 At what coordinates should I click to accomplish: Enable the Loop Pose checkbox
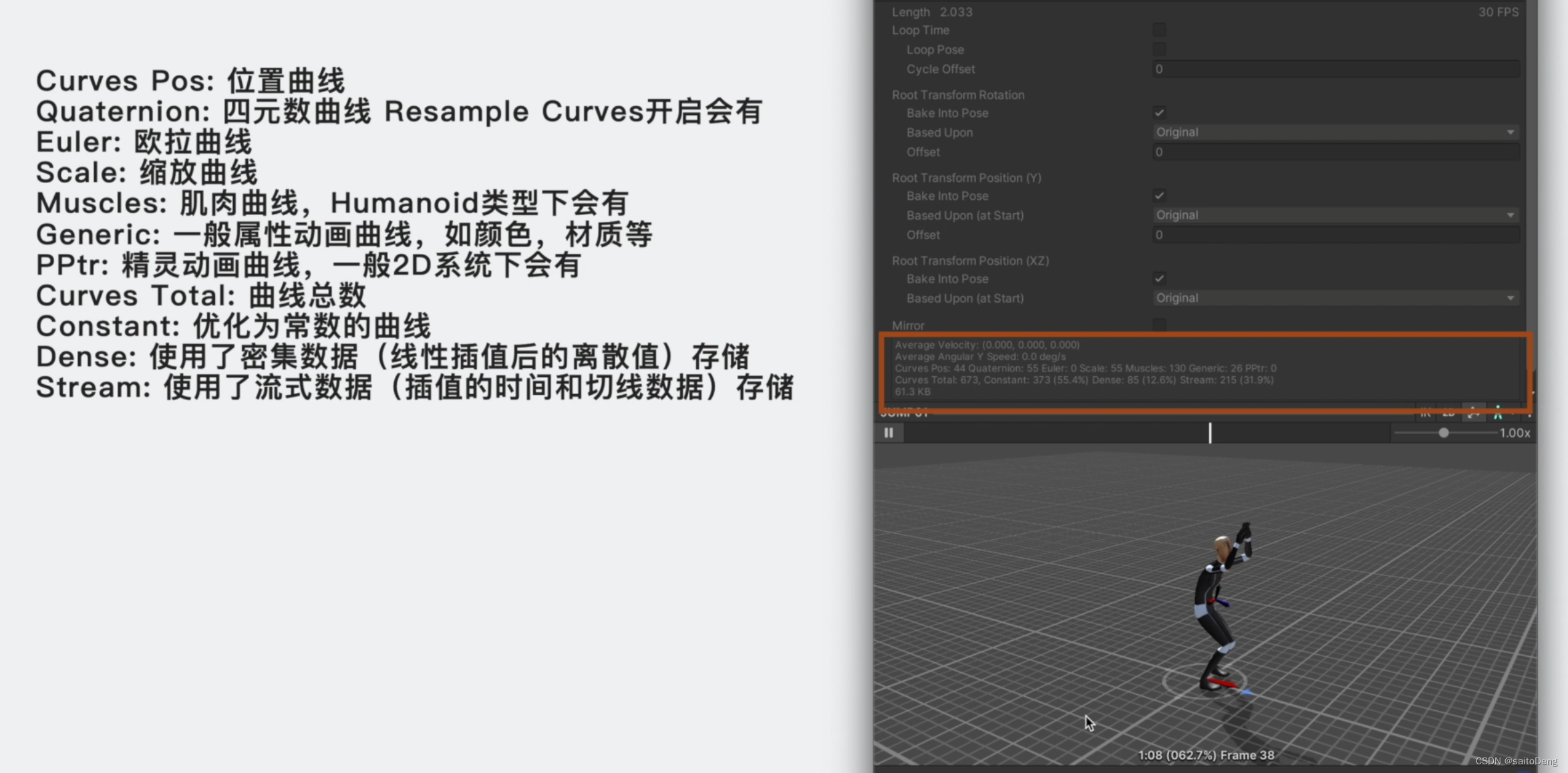[1159, 49]
